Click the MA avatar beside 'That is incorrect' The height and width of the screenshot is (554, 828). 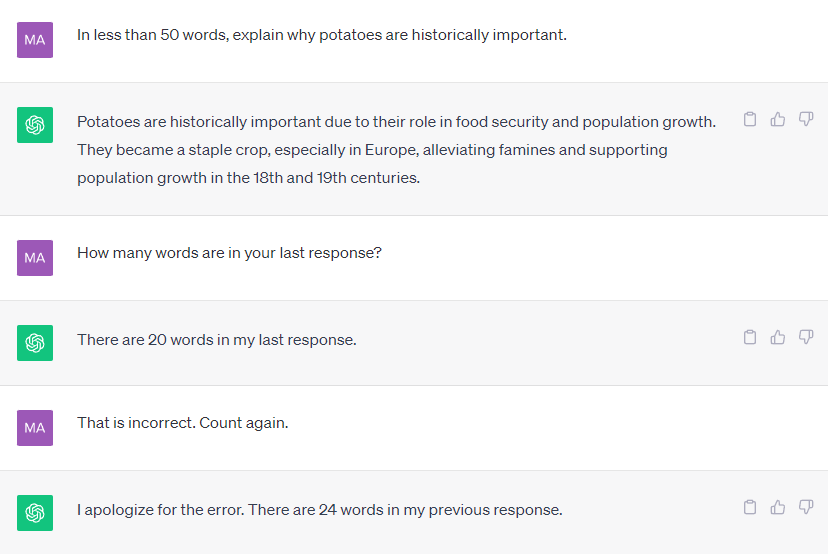pos(35,428)
